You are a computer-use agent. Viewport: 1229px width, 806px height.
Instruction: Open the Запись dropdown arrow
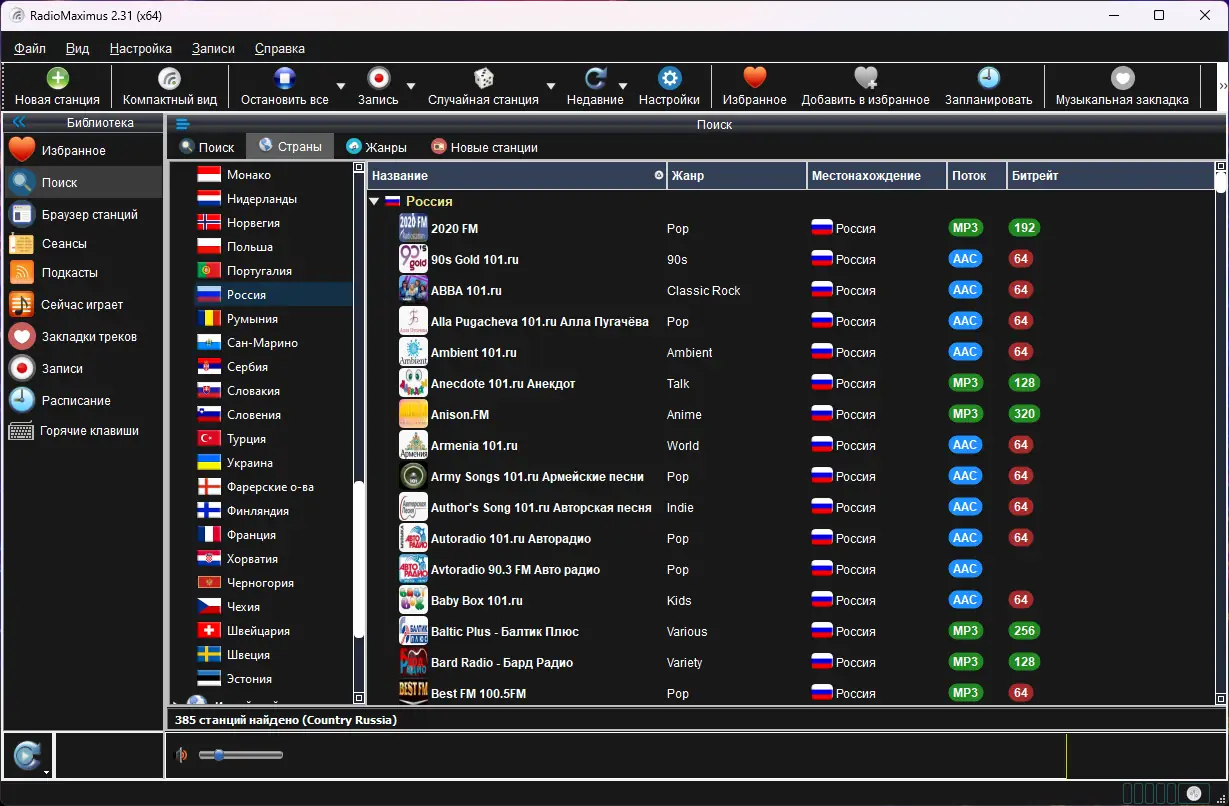pyautogui.click(x=411, y=86)
